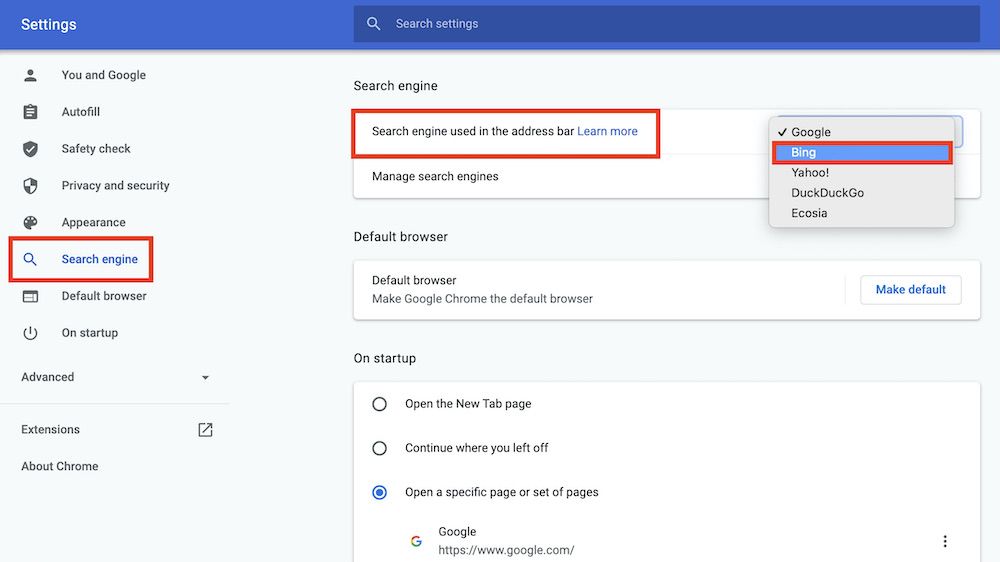
Task: Click the You and Google person icon
Action: (x=31, y=75)
